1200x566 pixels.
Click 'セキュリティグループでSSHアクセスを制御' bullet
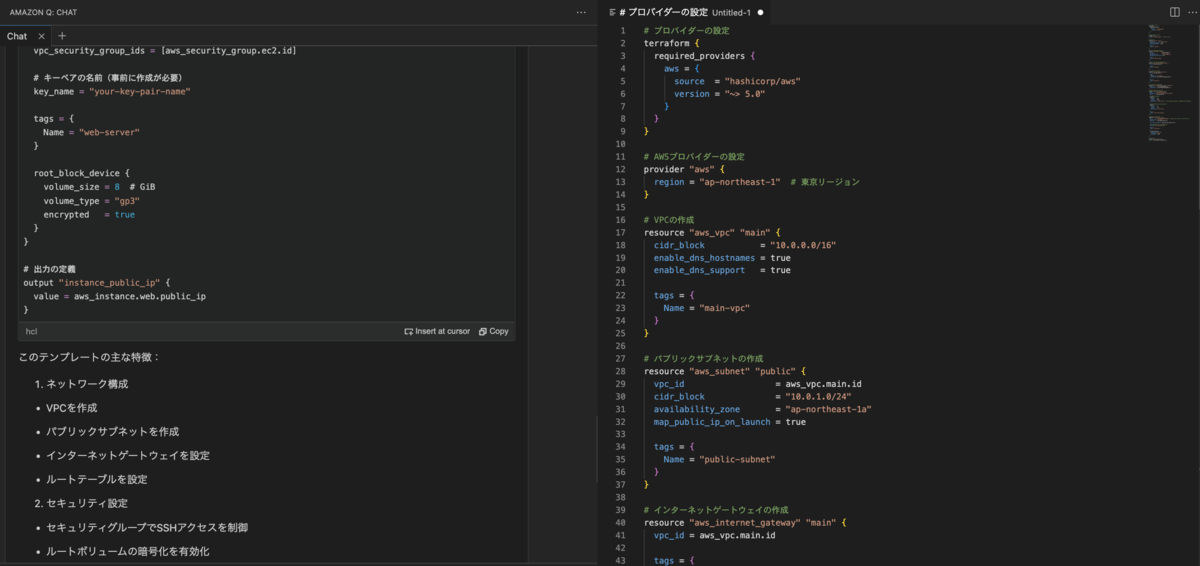pos(147,527)
